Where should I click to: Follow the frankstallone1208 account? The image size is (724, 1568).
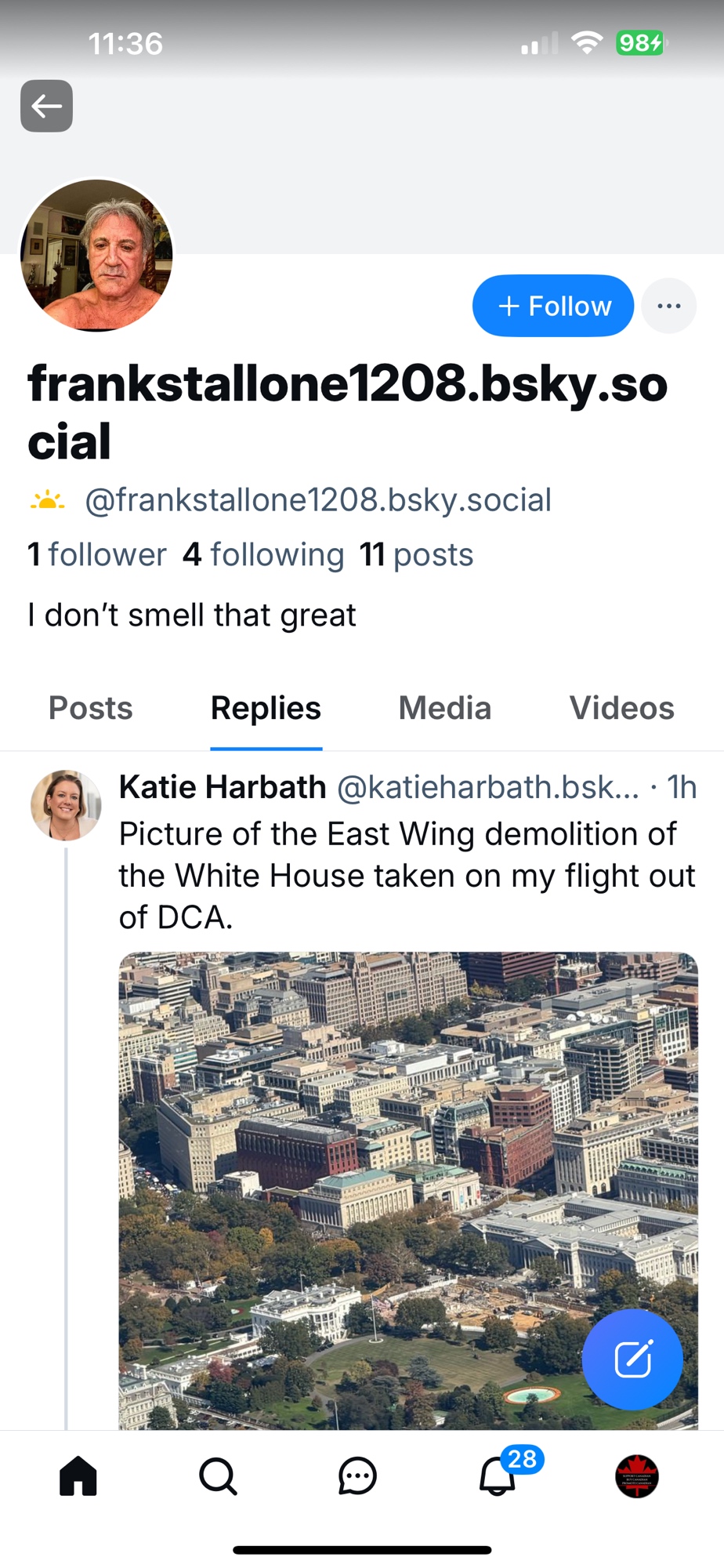tap(553, 306)
